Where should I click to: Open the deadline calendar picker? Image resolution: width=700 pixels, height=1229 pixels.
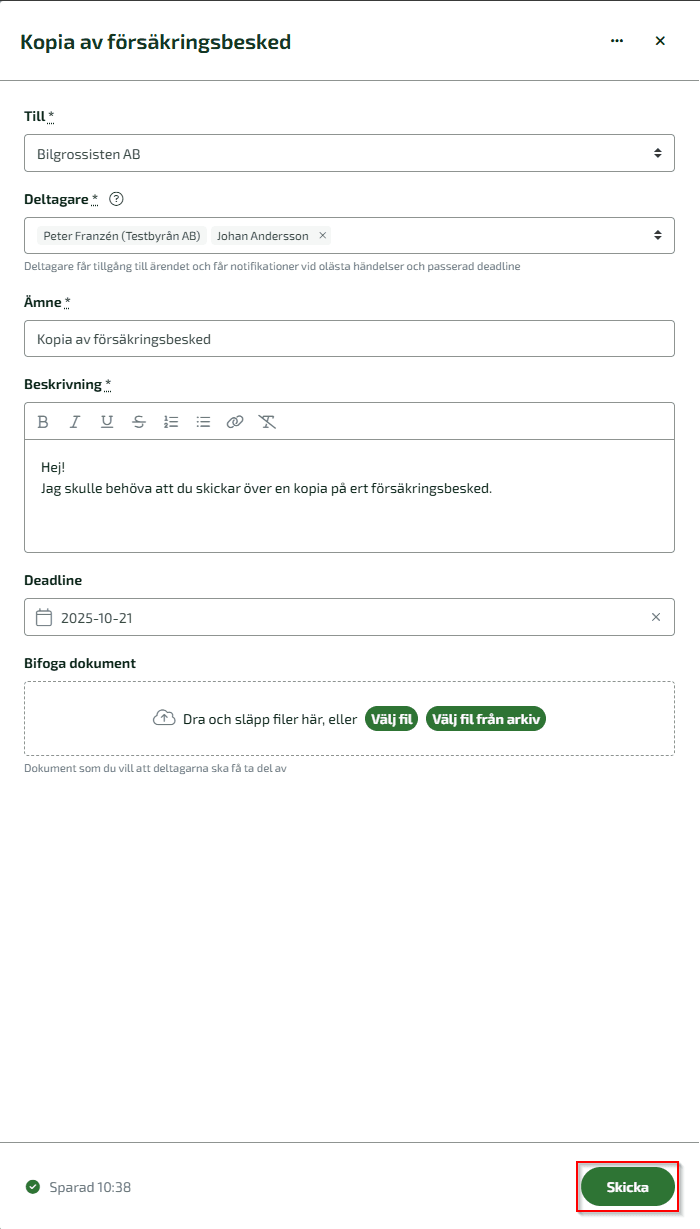pyautogui.click(x=44, y=618)
